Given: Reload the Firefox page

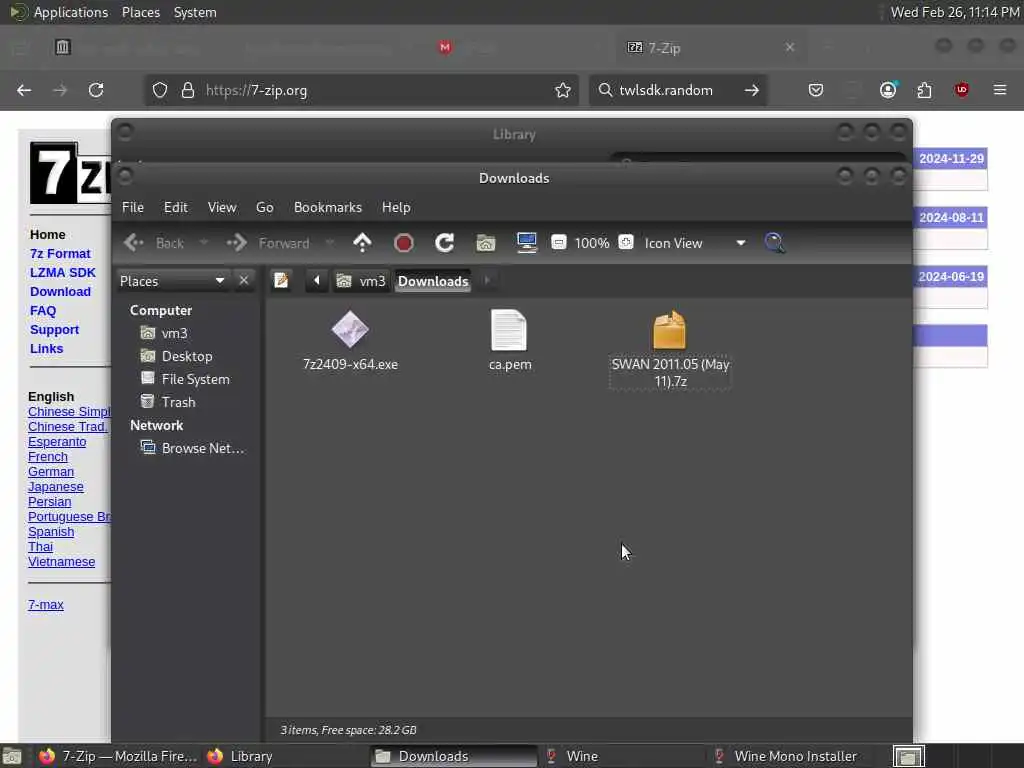Looking at the screenshot, I should [96, 90].
